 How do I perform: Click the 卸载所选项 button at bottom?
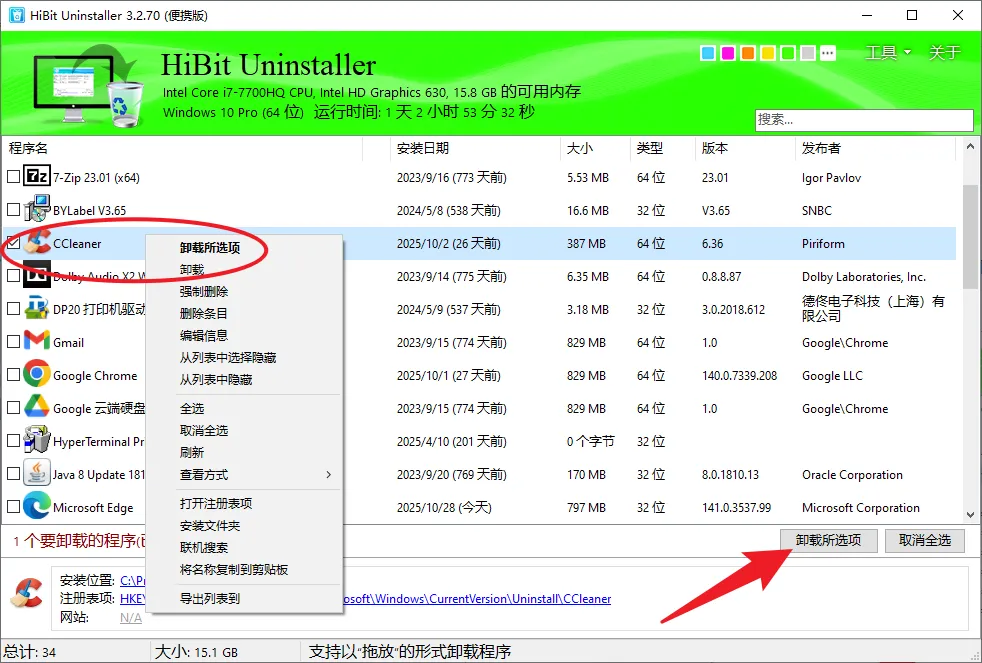(x=828, y=540)
